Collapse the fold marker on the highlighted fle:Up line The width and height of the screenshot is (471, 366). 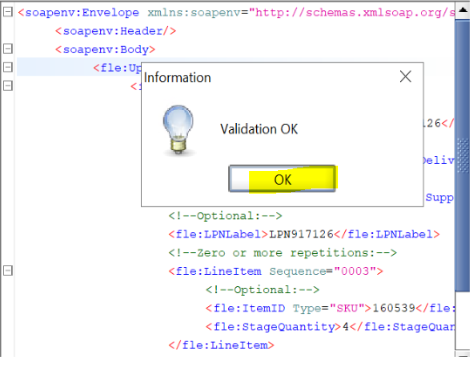8,67
